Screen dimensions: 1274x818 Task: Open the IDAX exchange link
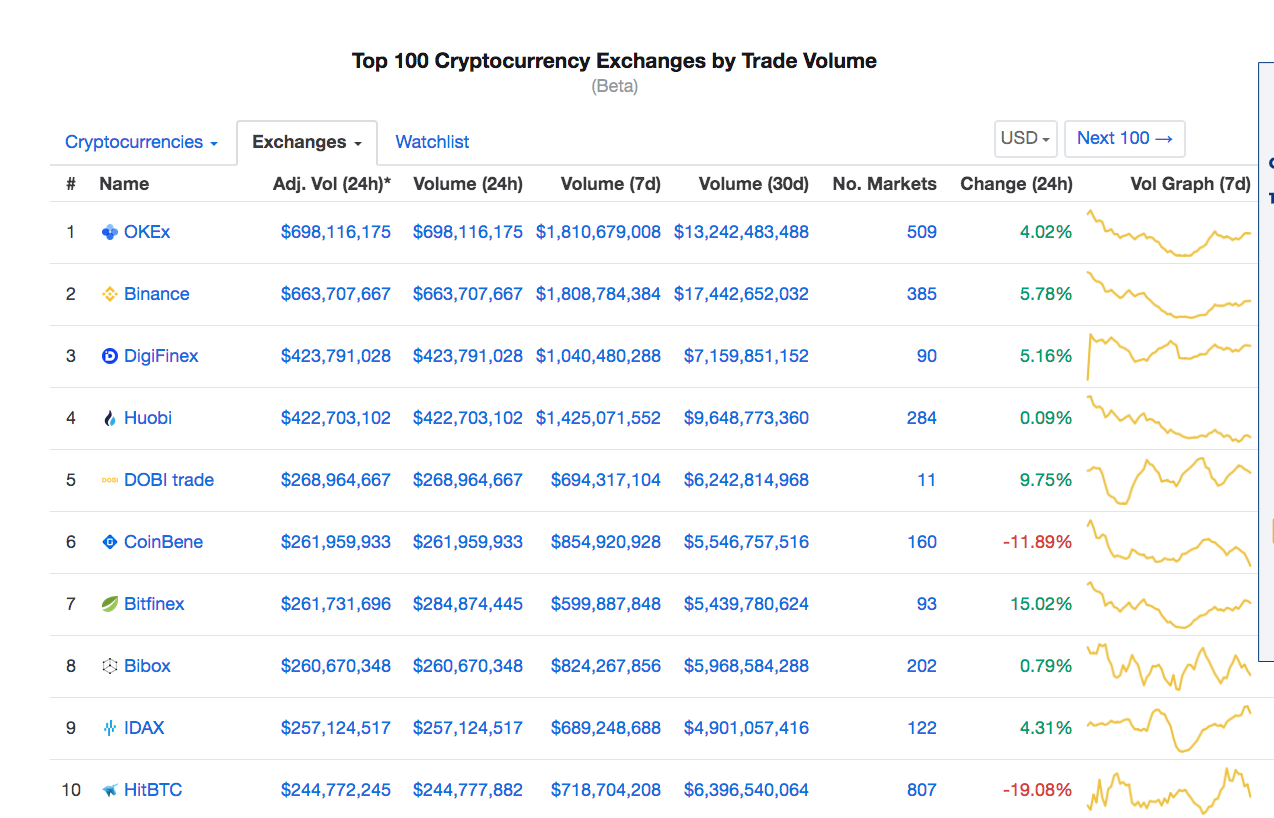coord(144,728)
